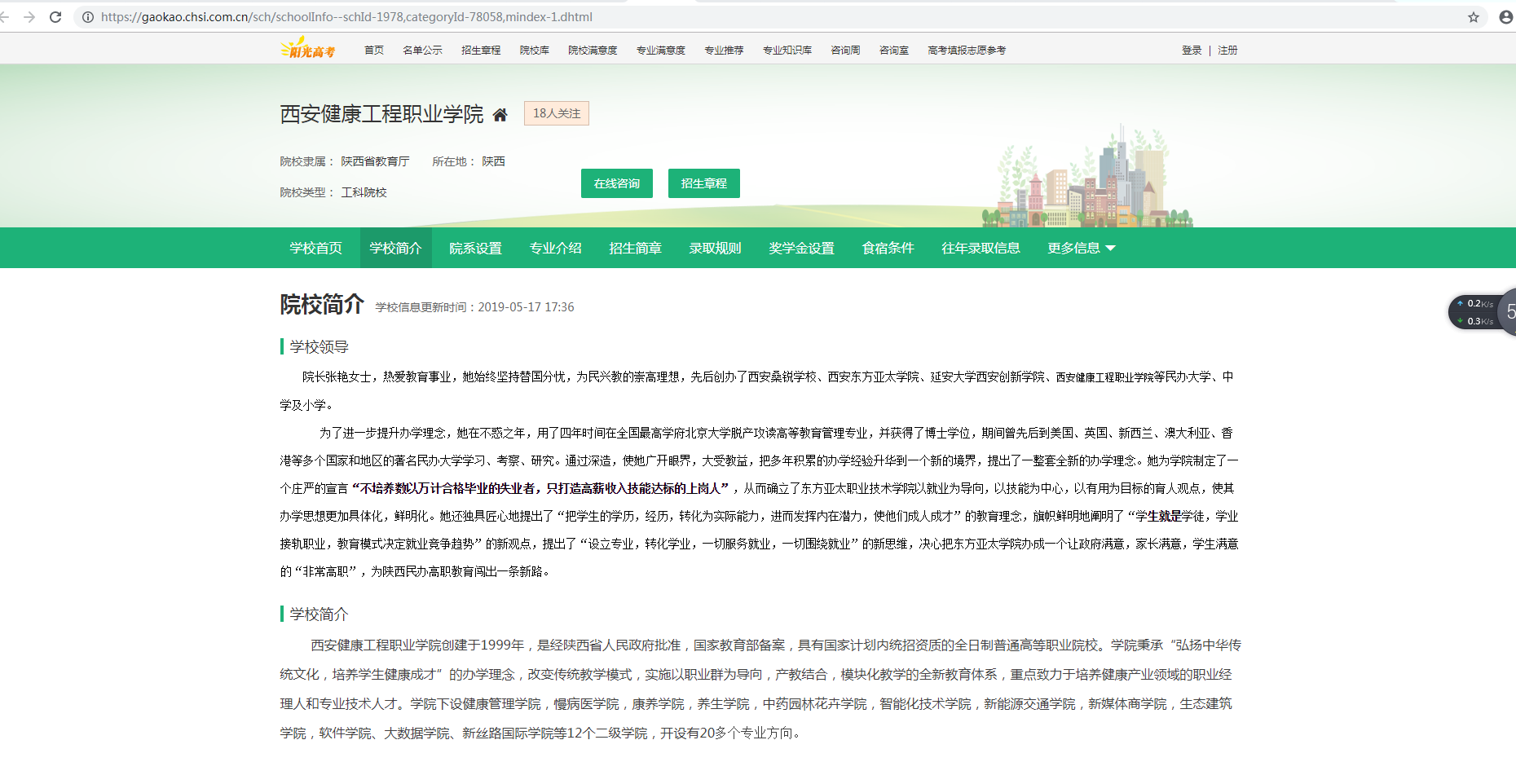Switch to the 招生简章 tab
1516x784 pixels.
636,248
